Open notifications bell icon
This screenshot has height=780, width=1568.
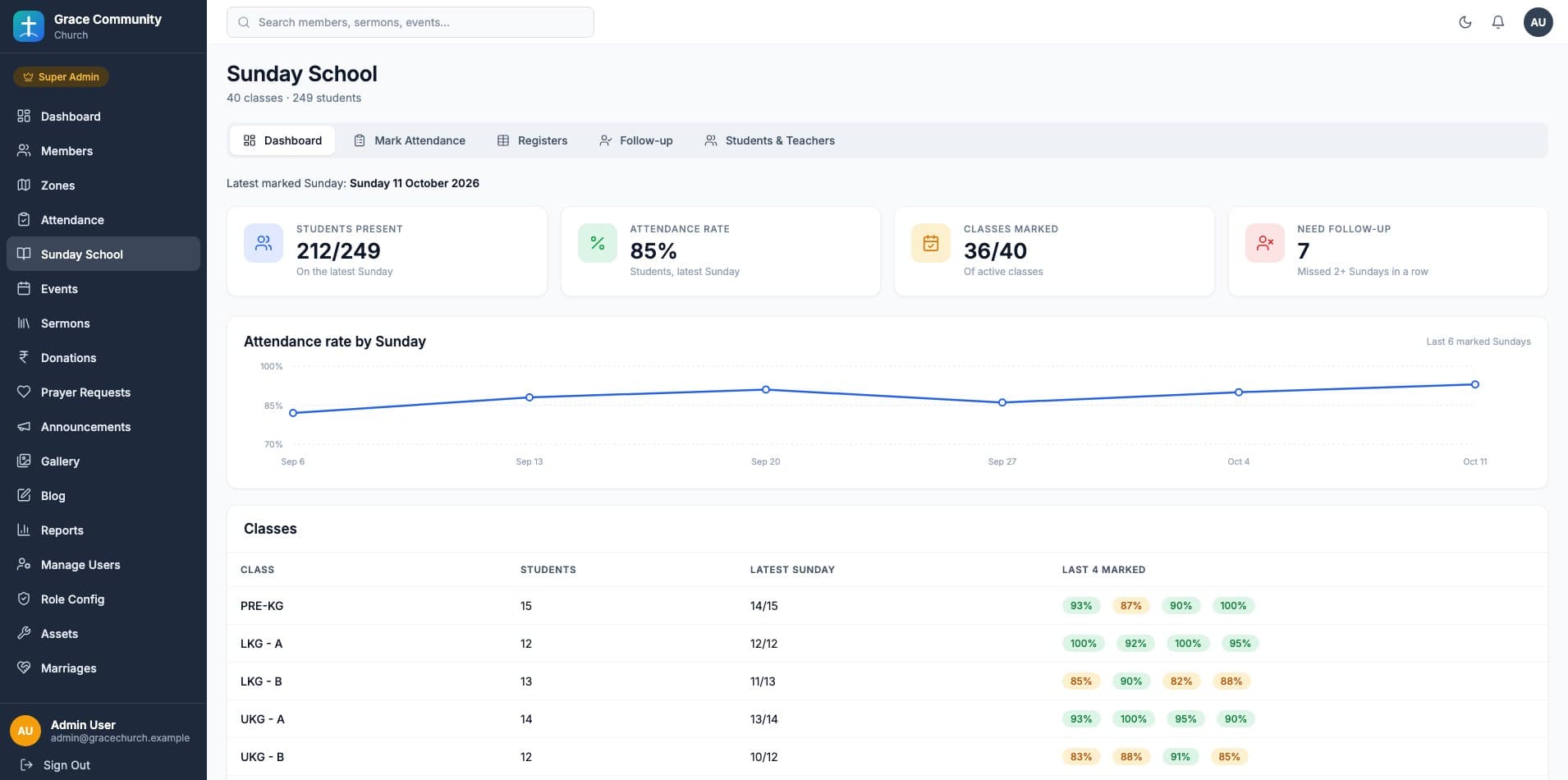[x=1497, y=22]
